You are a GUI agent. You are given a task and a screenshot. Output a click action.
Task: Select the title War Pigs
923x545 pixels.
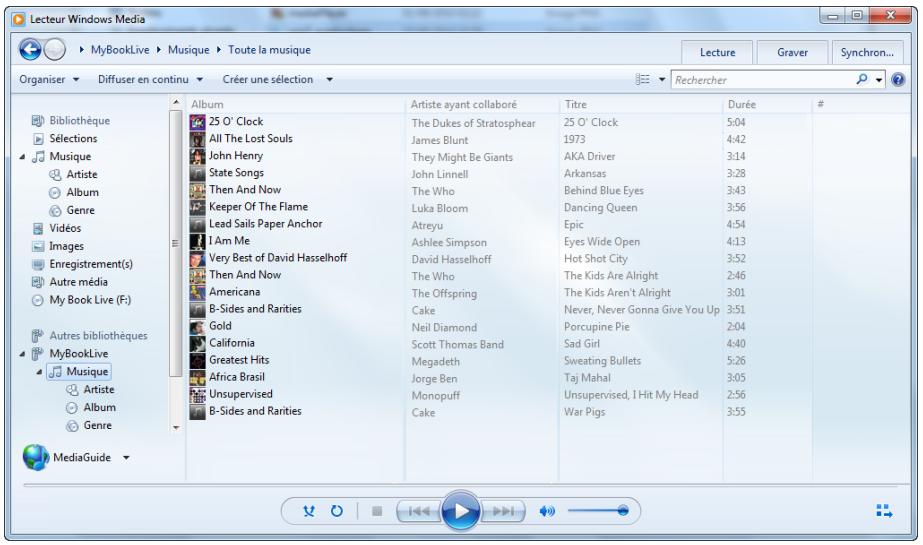[584, 412]
